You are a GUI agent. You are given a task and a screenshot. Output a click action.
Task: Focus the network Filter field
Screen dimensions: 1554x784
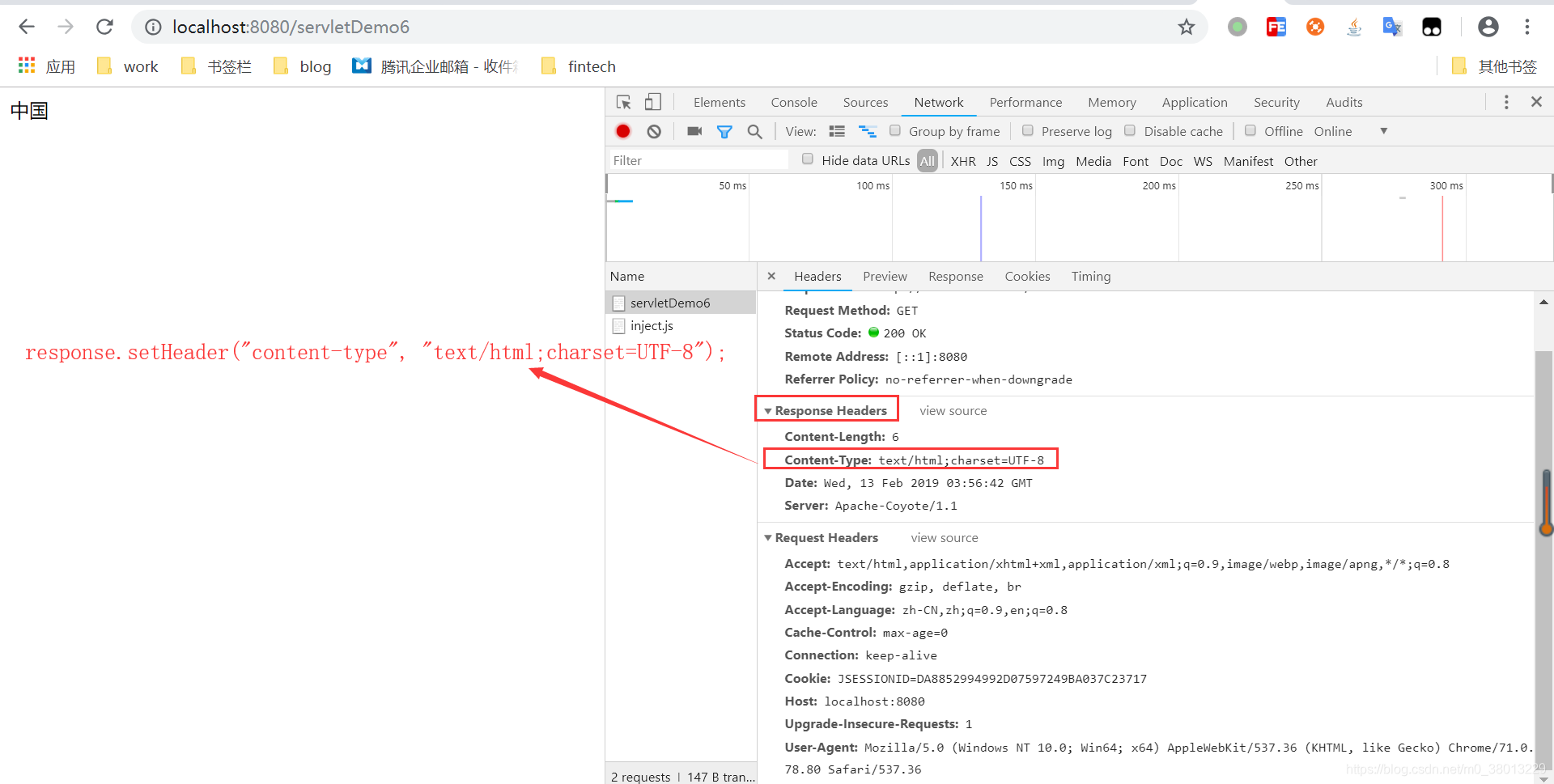pos(698,160)
